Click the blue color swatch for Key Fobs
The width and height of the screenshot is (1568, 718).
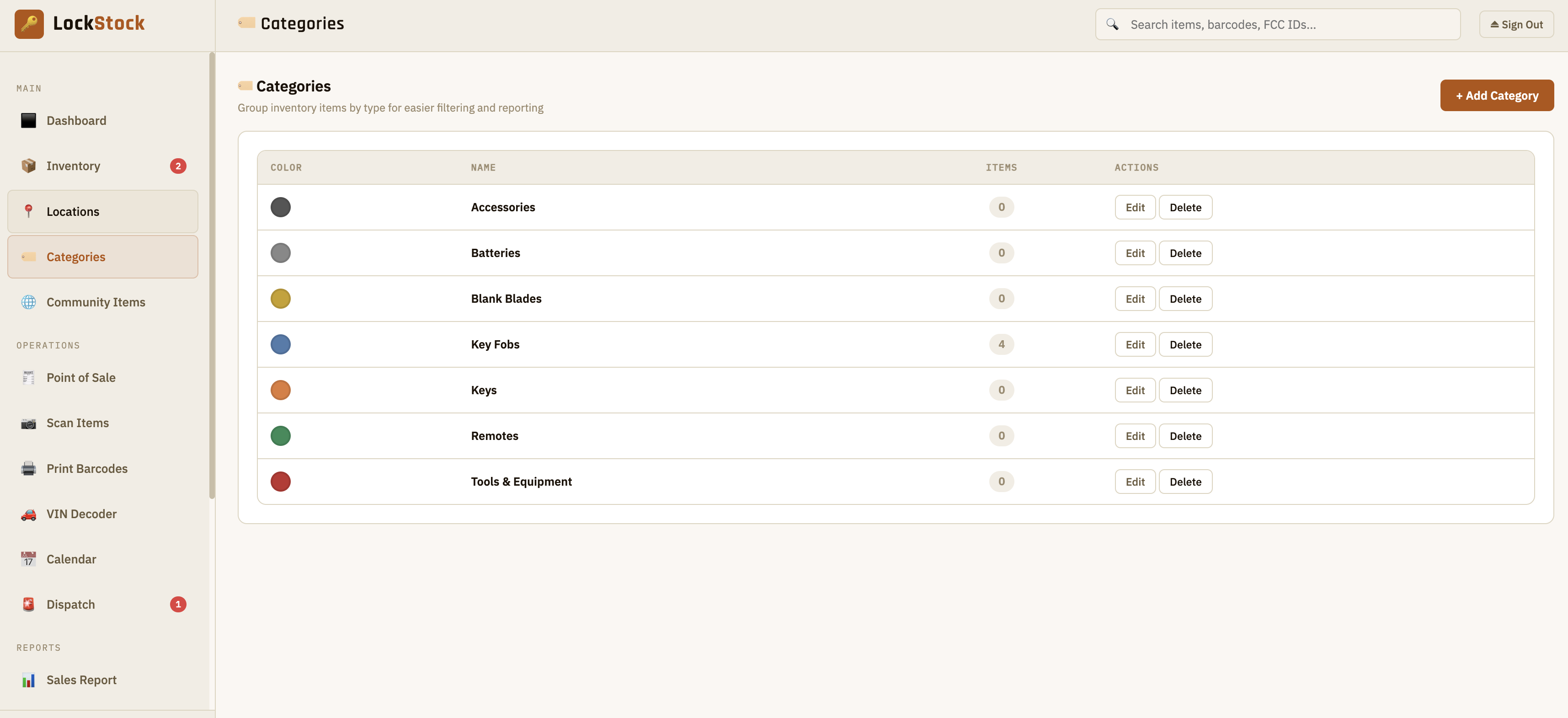coord(281,344)
